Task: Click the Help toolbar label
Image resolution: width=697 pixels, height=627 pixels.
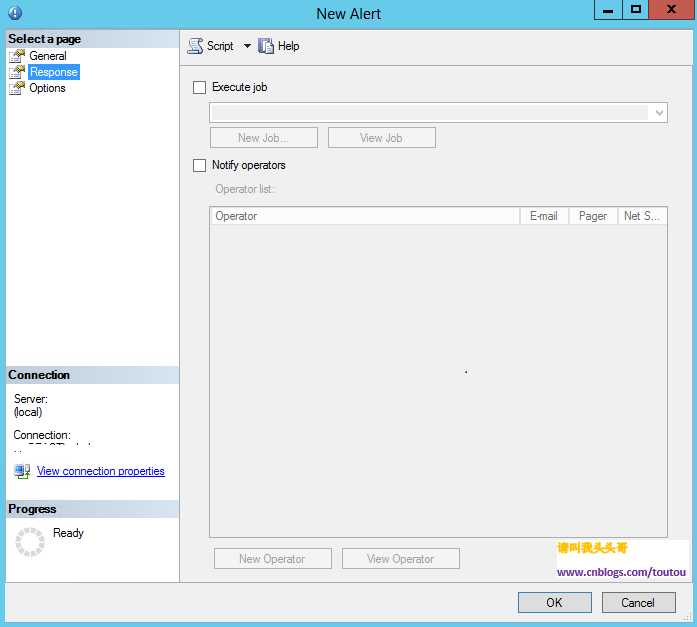Action: 288,46
